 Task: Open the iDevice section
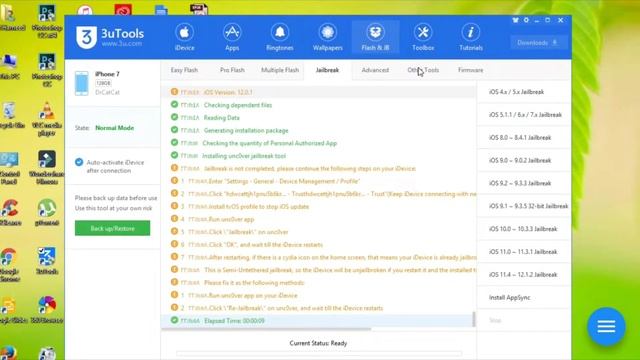coord(184,38)
